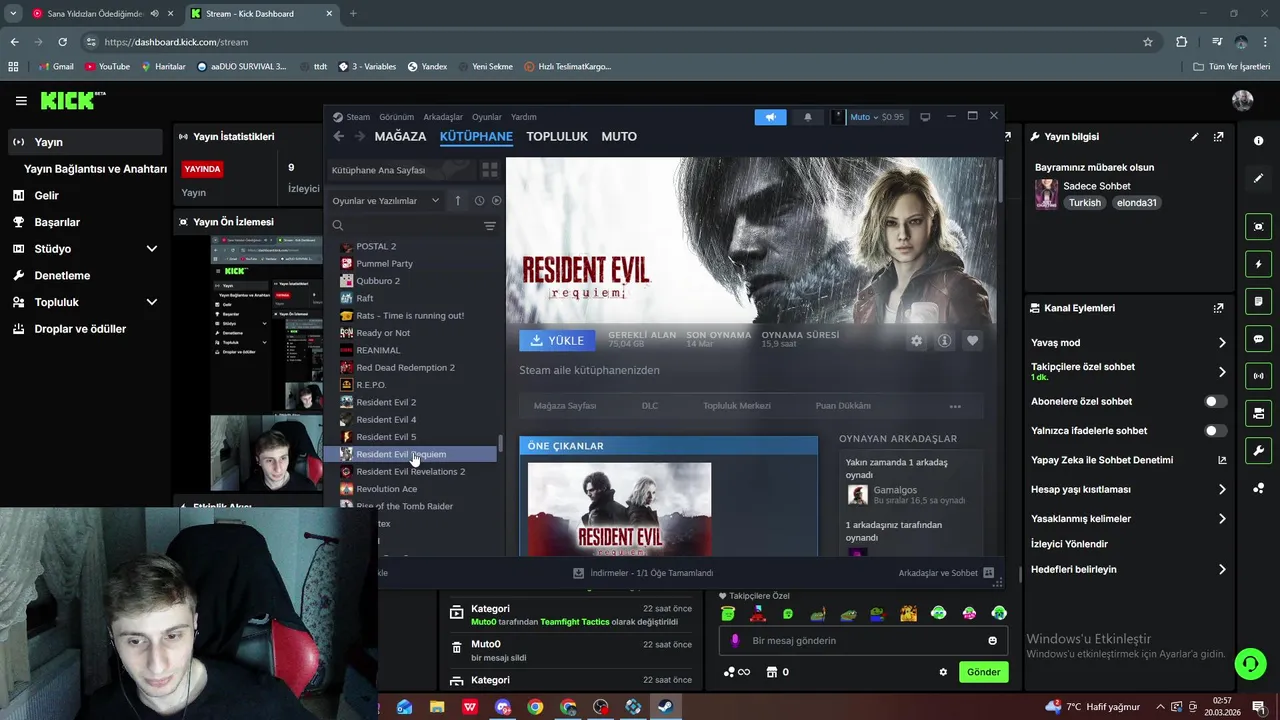
Task: Open chat settings gear next to Gönder
Action: (x=943, y=672)
